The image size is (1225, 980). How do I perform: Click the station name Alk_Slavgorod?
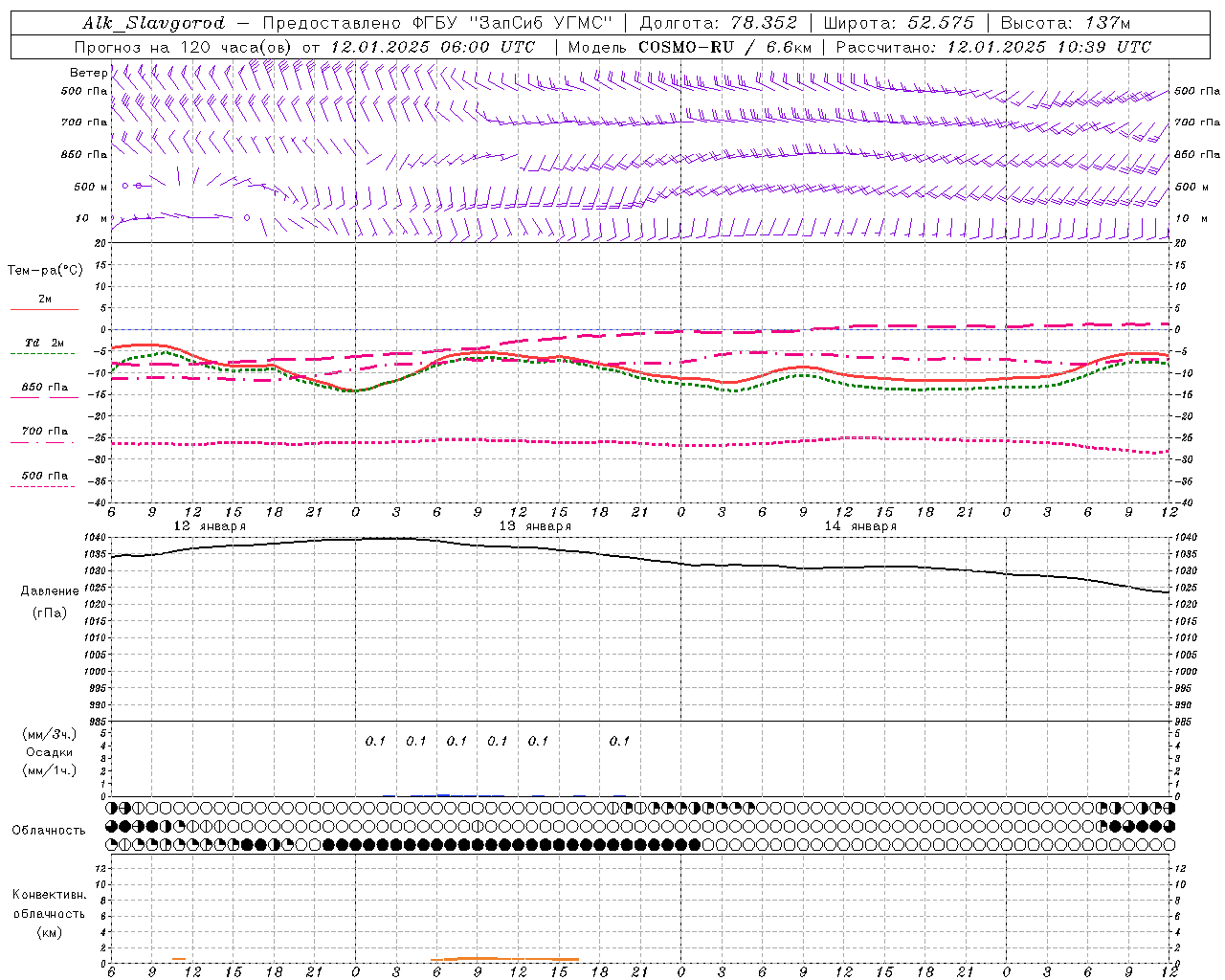pyautogui.click(x=154, y=23)
